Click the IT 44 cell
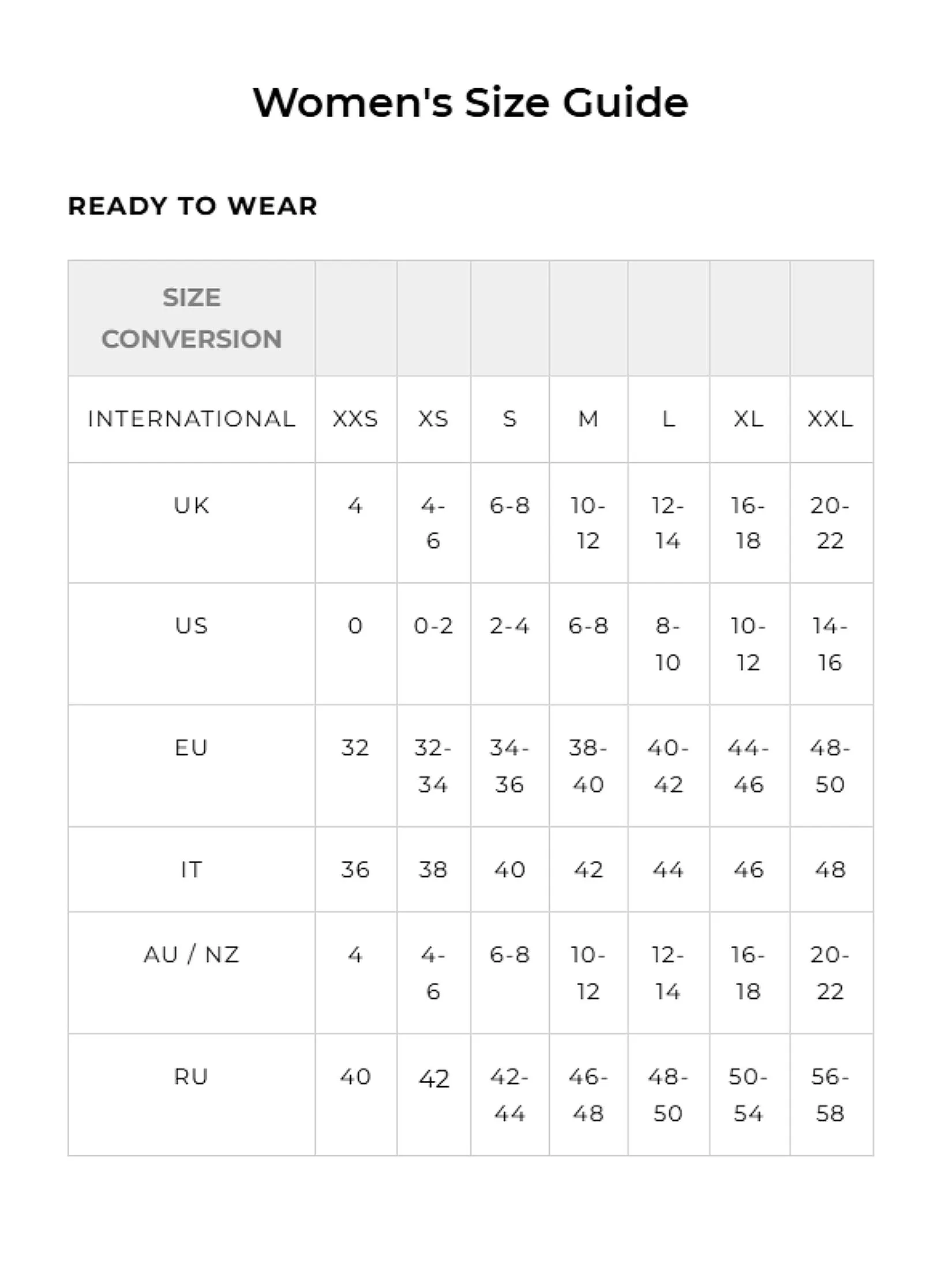Screen dimensions: 952x1269 click(668, 870)
